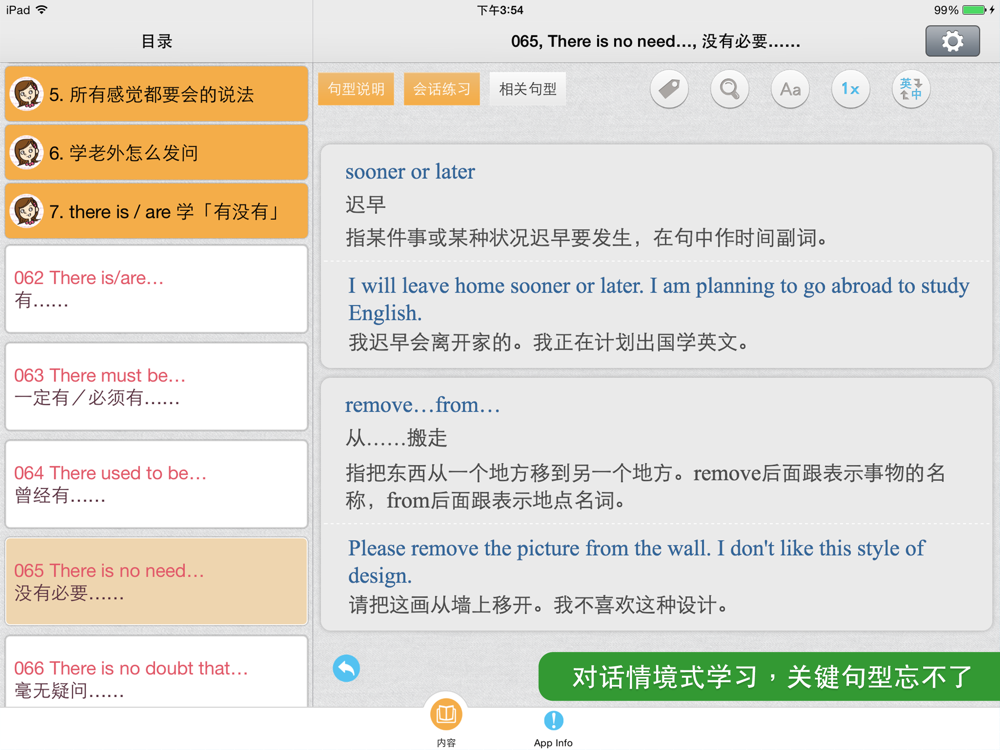Screen dimensions: 1000x750
Task: Open lesson 063 There must be…
Action: (156, 387)
